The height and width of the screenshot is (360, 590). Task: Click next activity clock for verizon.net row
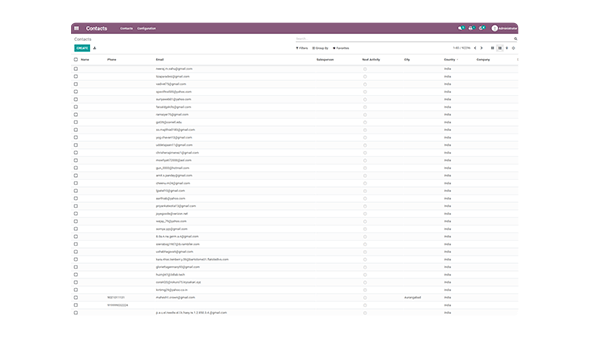[365, 214]
